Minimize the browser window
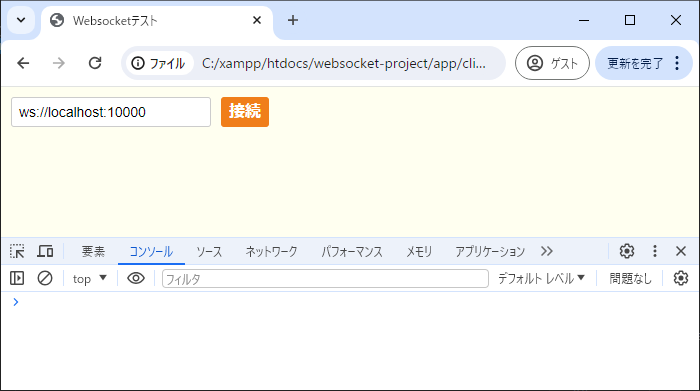Screen dimensions: 700x391 pyautogui.click(x=584, y=20)
